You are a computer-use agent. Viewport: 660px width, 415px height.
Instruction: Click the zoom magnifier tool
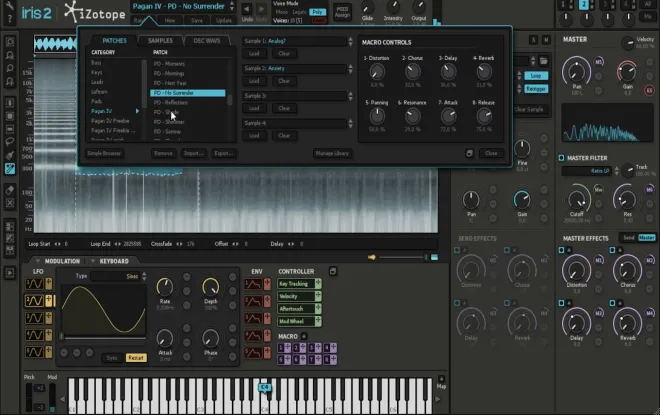(x=10, y=69)
